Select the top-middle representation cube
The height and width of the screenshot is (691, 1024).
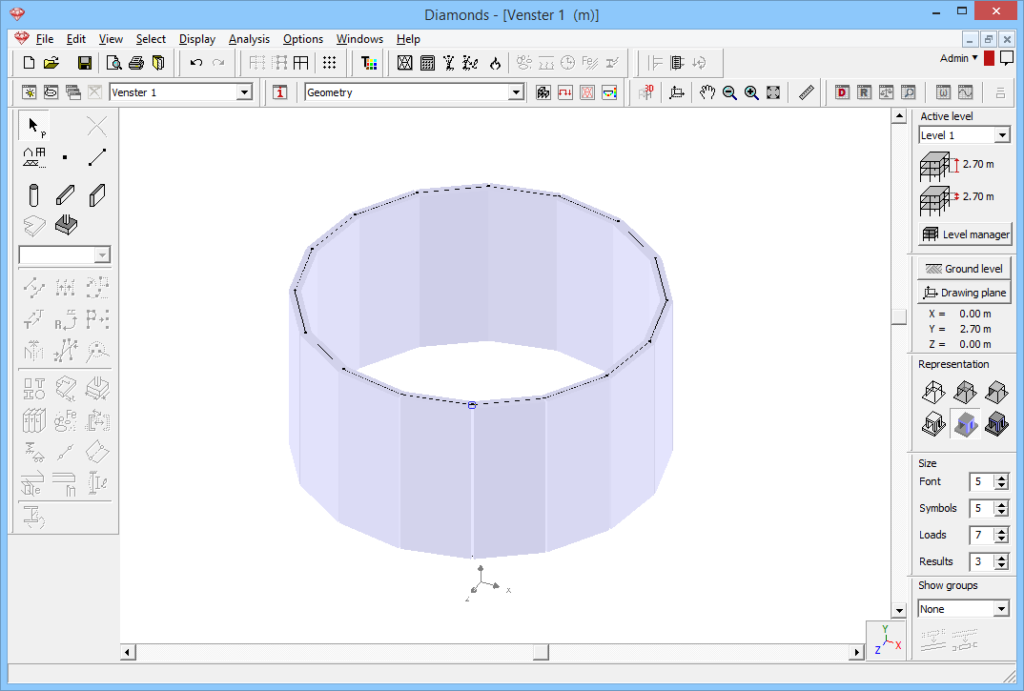coord(965,392)
